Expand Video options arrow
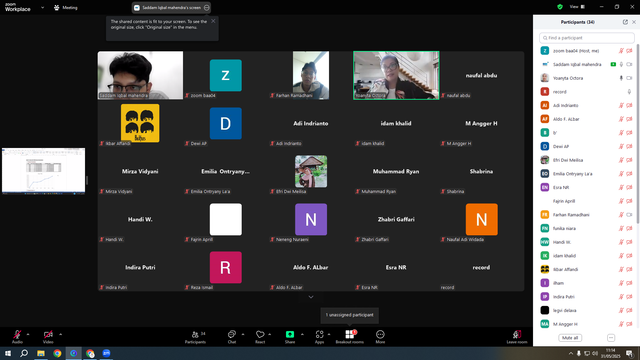 [60, 334]
